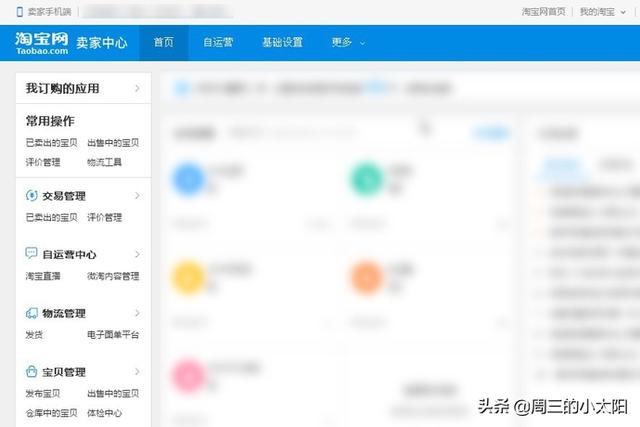Image resolution: width=640 pixels, height=427 pixels.
Task: Open 体检中心 link
Action: [104, 413]
